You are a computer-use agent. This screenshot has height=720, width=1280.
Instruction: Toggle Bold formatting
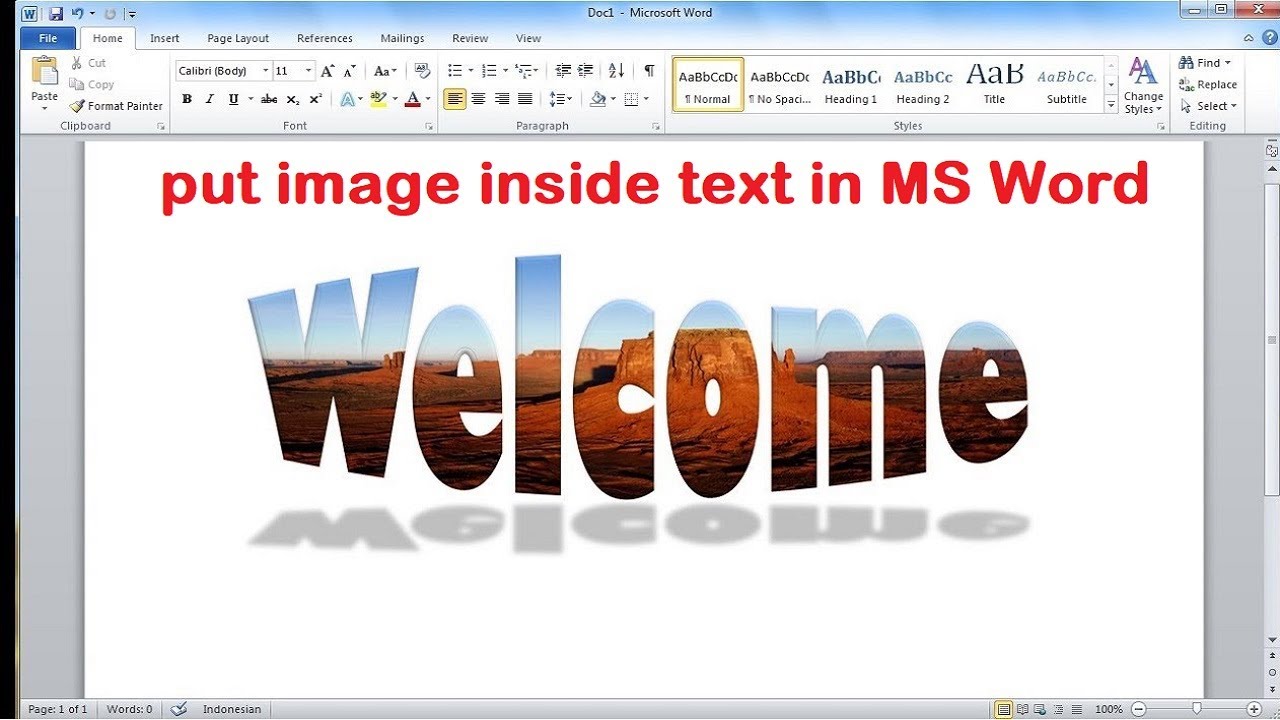187,99
